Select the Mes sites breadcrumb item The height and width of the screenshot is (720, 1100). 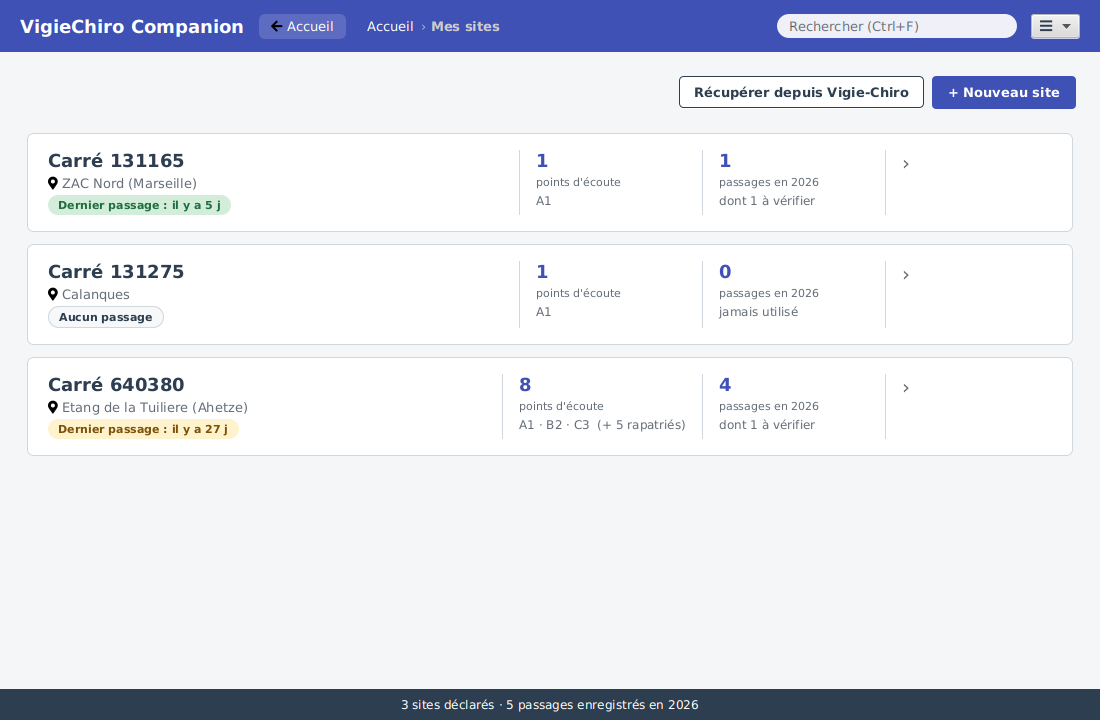[x=465, y=26]
